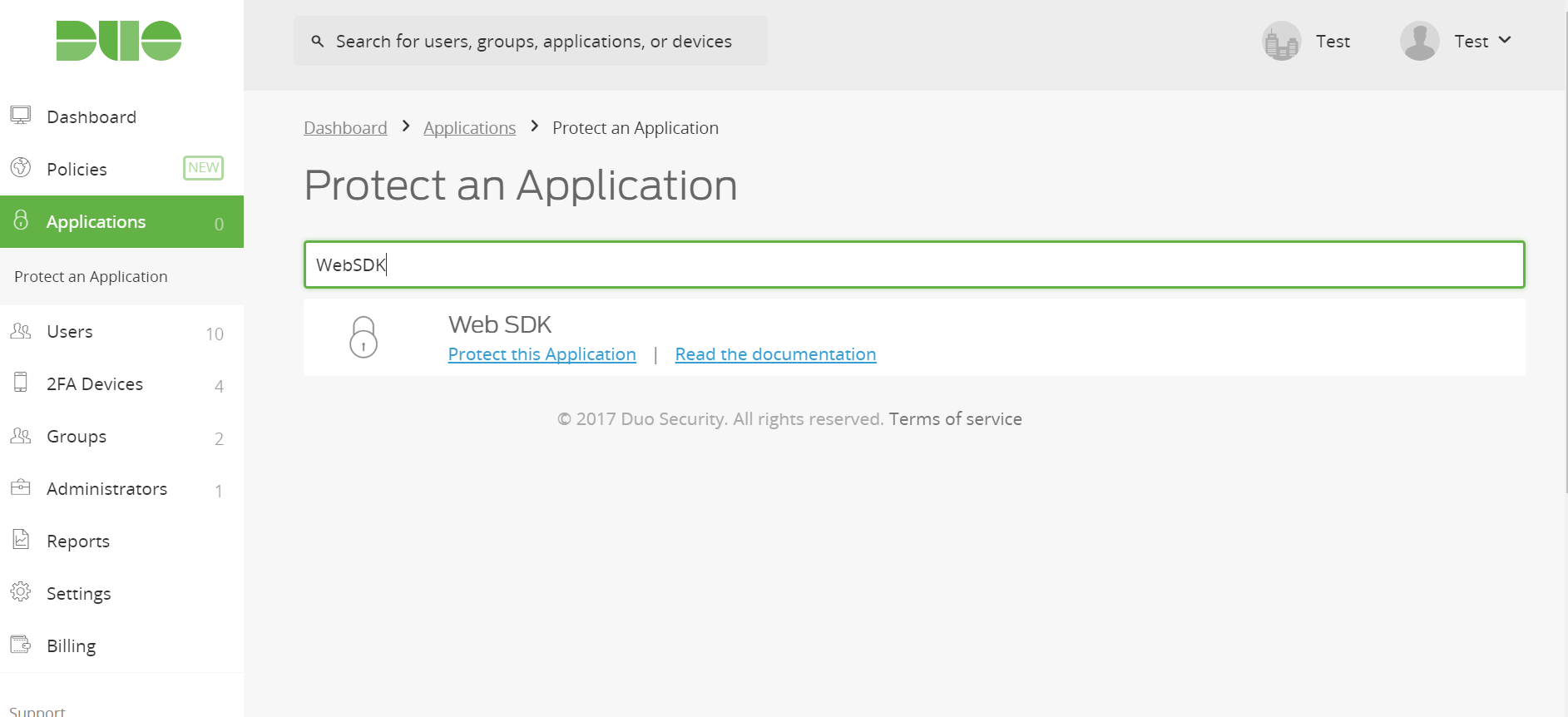Viewport: 1568px width, 717px height.
Task: Focus the top global search field
Action: 533,42
